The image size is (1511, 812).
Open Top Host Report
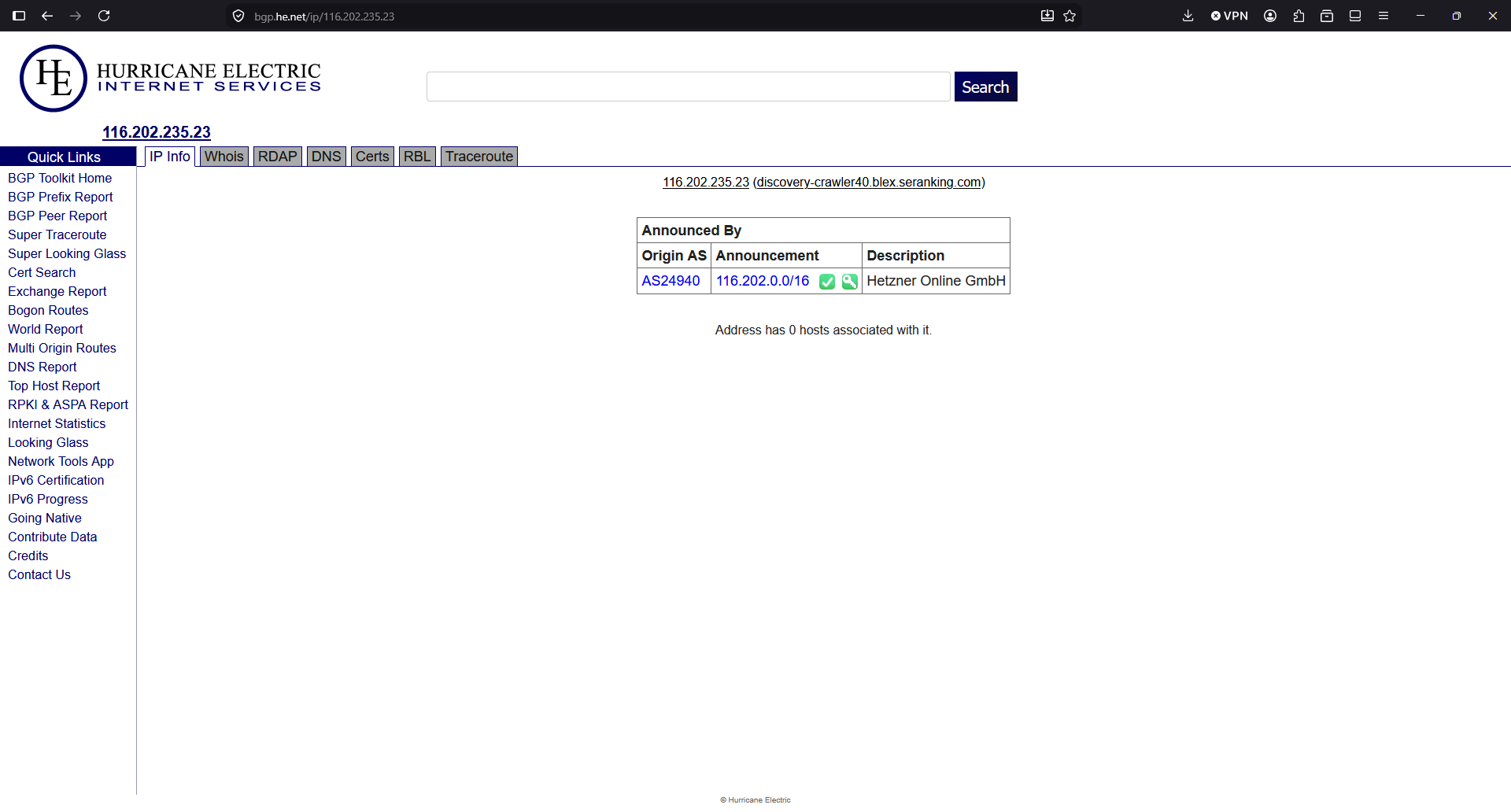(x=54, y=386)
